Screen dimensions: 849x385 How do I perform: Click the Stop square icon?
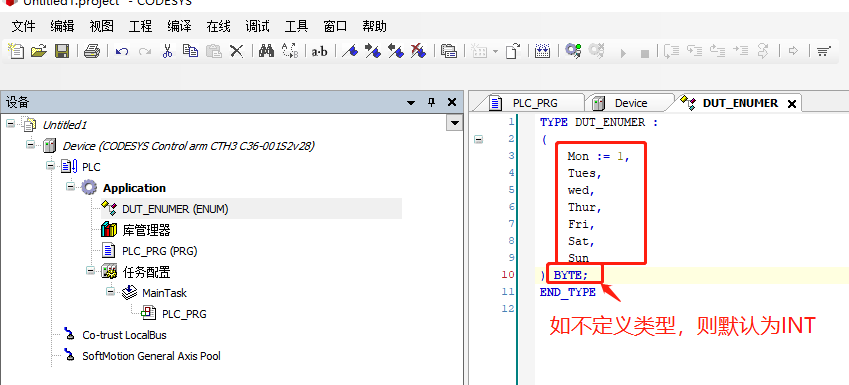point(644,53)
